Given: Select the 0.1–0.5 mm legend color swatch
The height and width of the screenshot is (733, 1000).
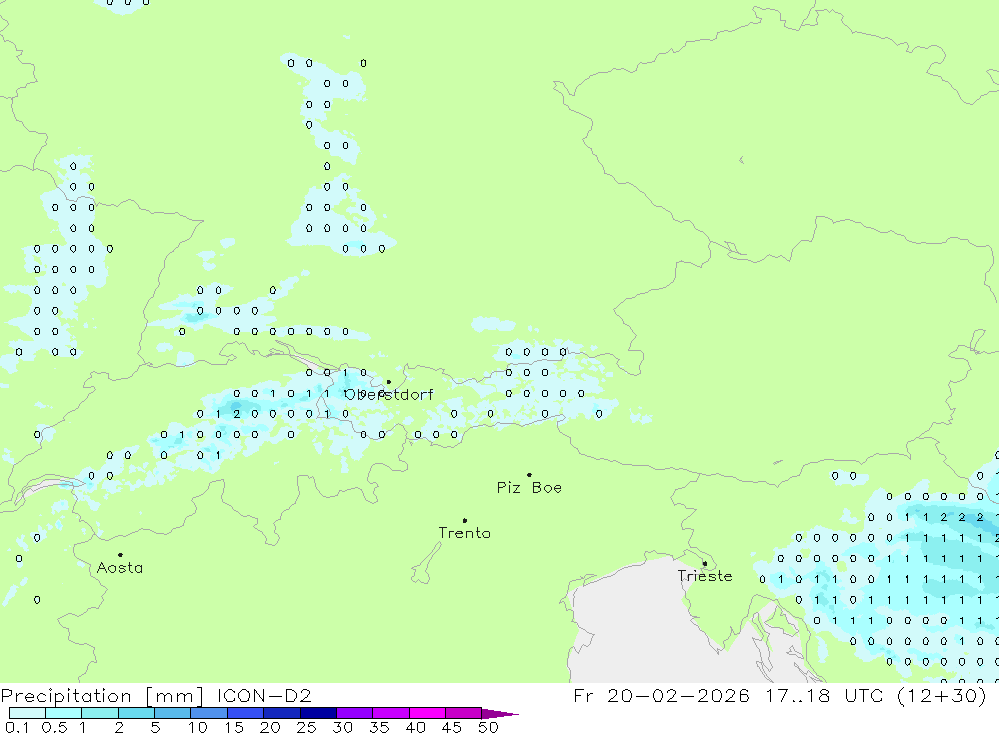Looking at the screenshot, I should (x=27, y=713).
